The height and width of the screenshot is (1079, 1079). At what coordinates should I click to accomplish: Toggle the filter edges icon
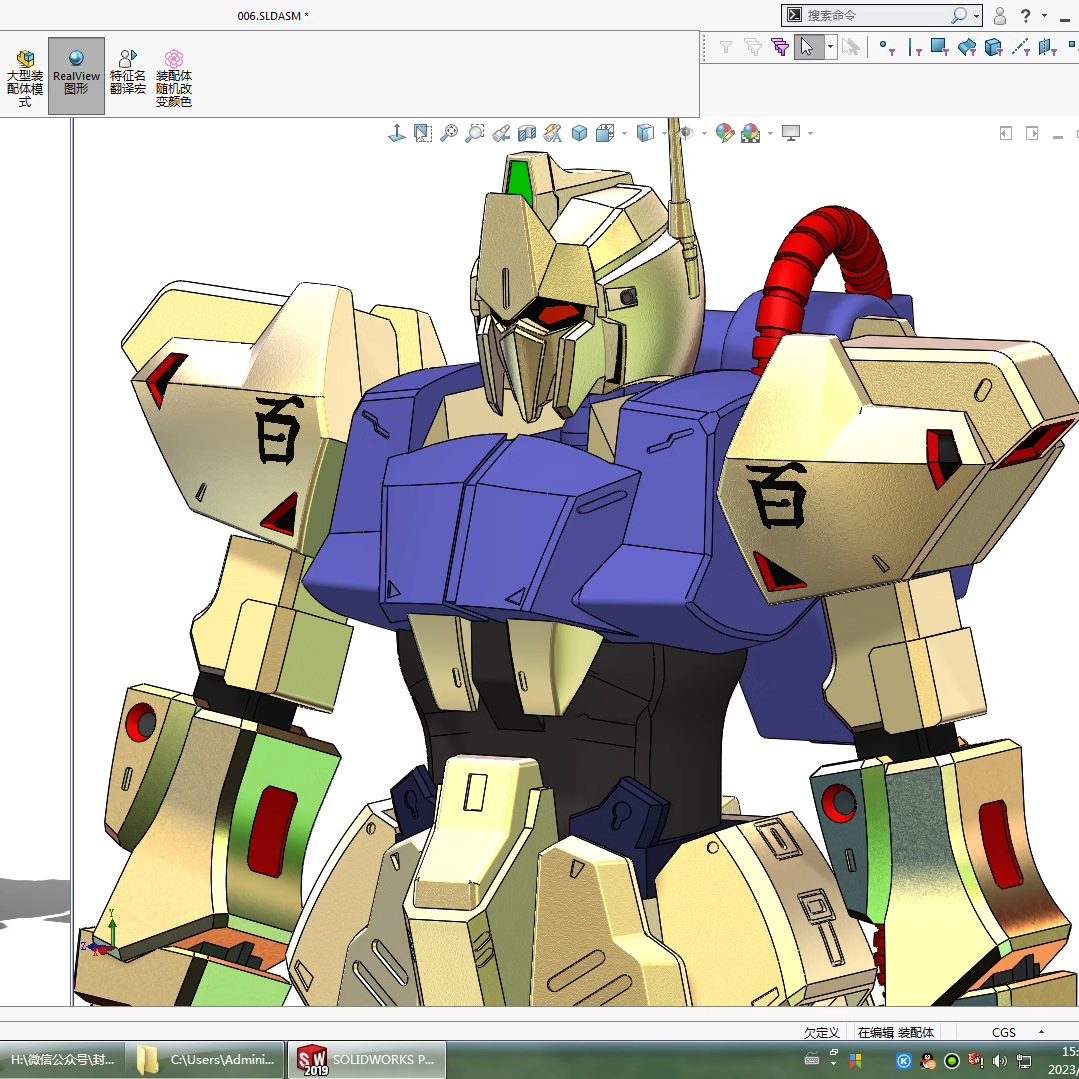(x=915, y=47)
